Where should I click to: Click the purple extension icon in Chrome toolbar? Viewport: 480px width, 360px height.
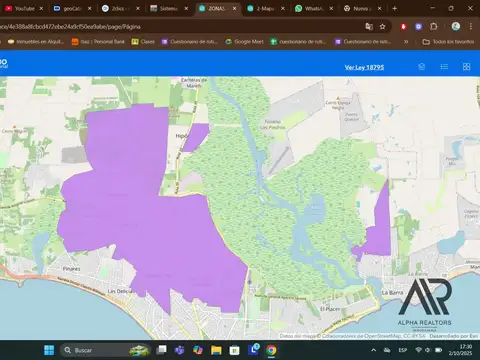(419, 26)
